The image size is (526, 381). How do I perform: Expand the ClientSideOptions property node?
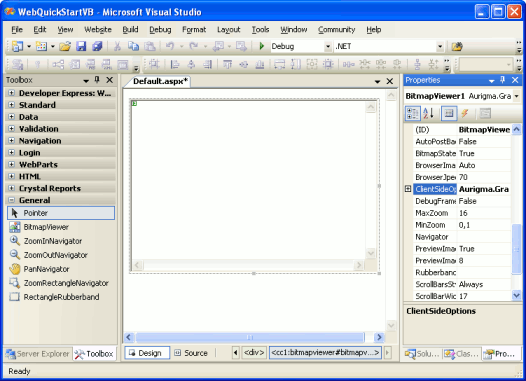[x=408, y=189]
